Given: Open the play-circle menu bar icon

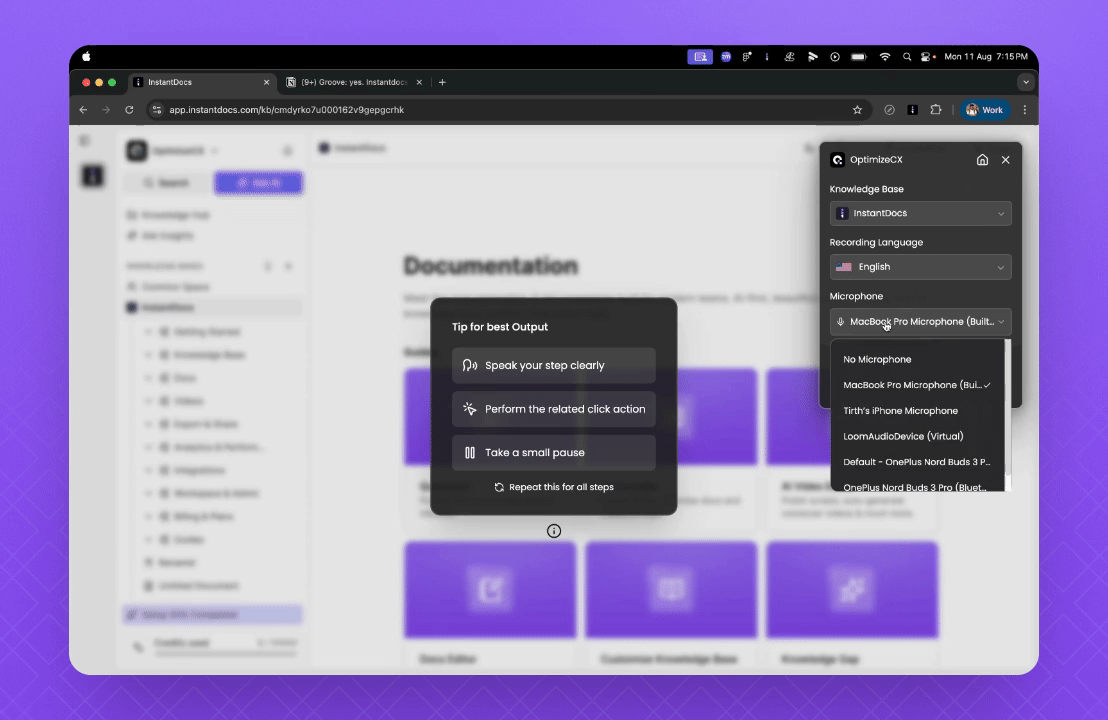Looking at the screenshot, I should (835, 57).
